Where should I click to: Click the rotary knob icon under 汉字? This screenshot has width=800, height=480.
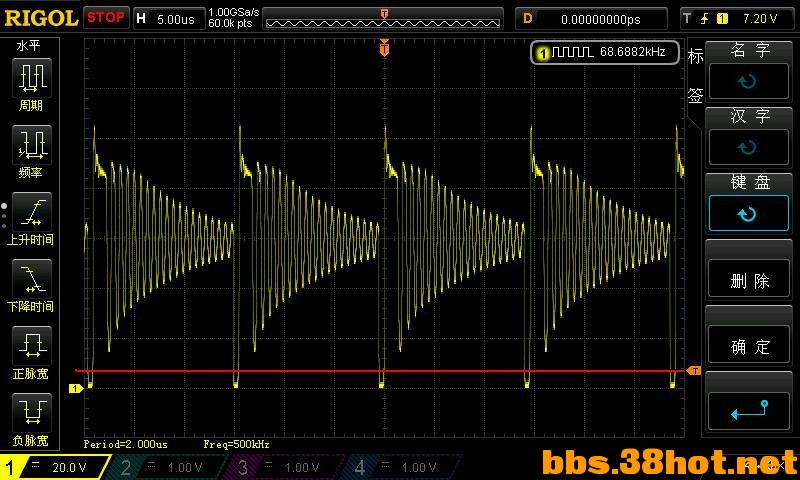click(x=748, y=147)
